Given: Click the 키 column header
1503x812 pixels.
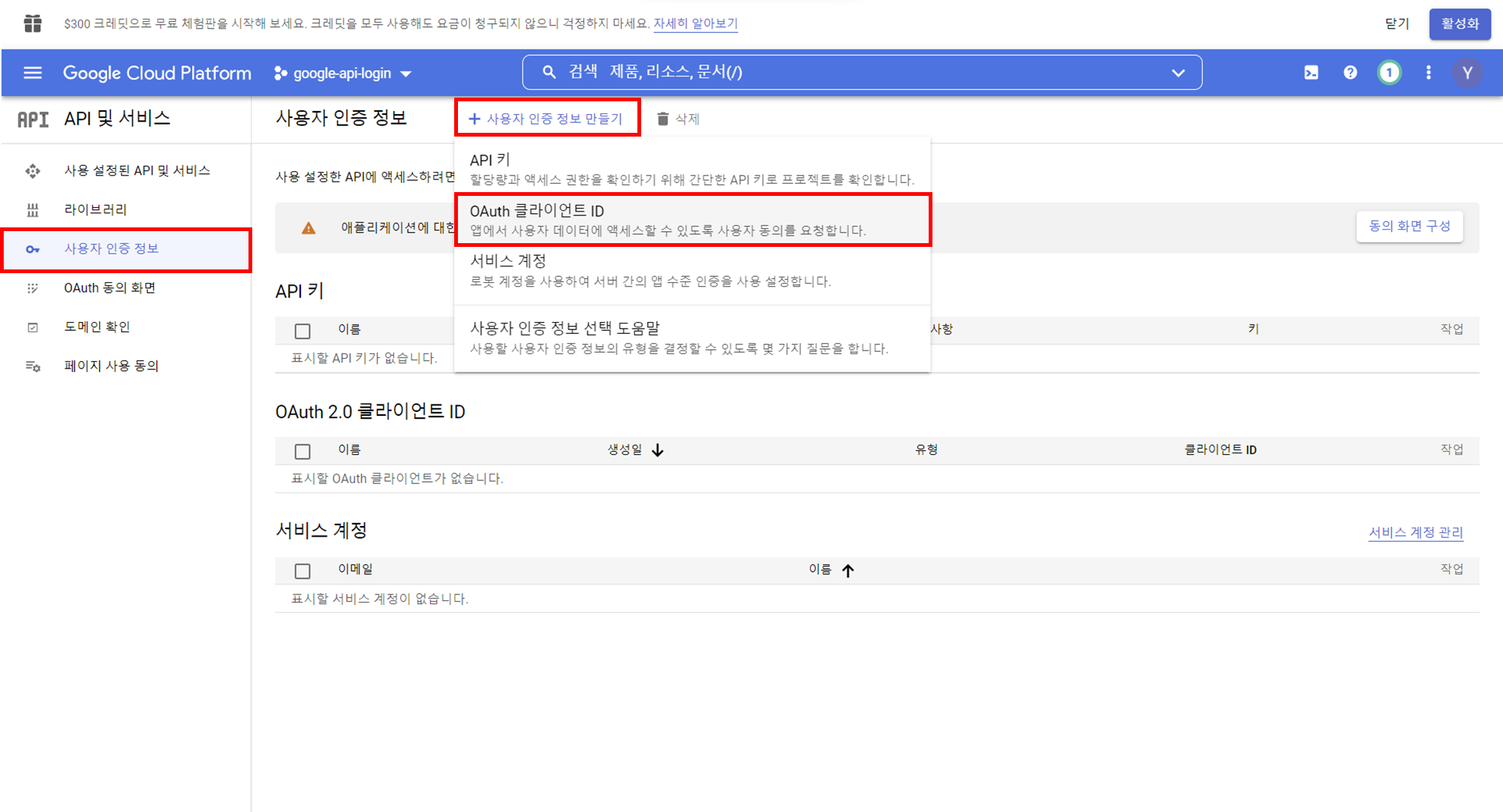Looking at the screenshot, I should (x=1253, y=329).
